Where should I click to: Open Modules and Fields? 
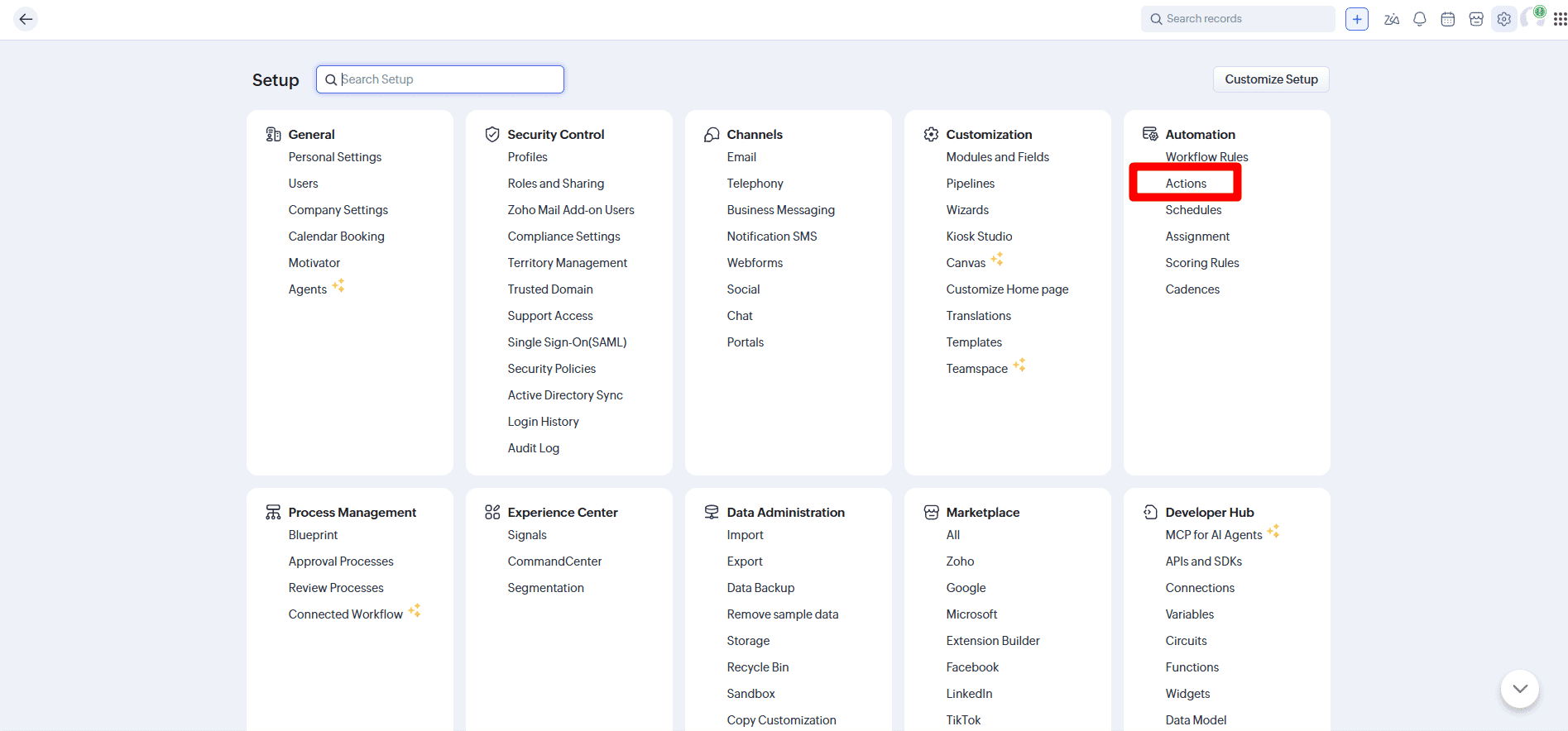pyautogui.click(x=997, y=157)
